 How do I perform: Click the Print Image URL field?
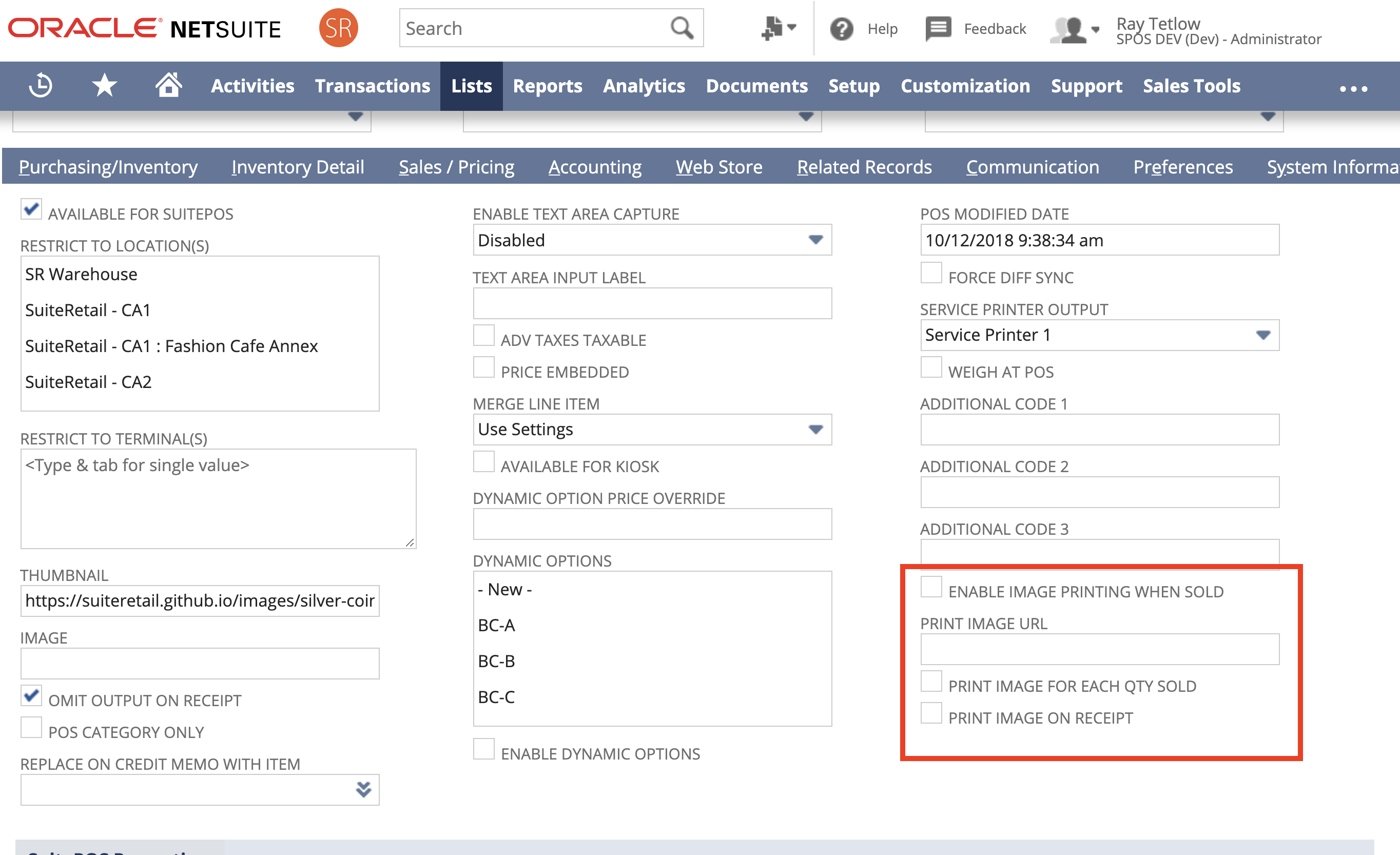pyautogui.click(x=1099, y=649)
